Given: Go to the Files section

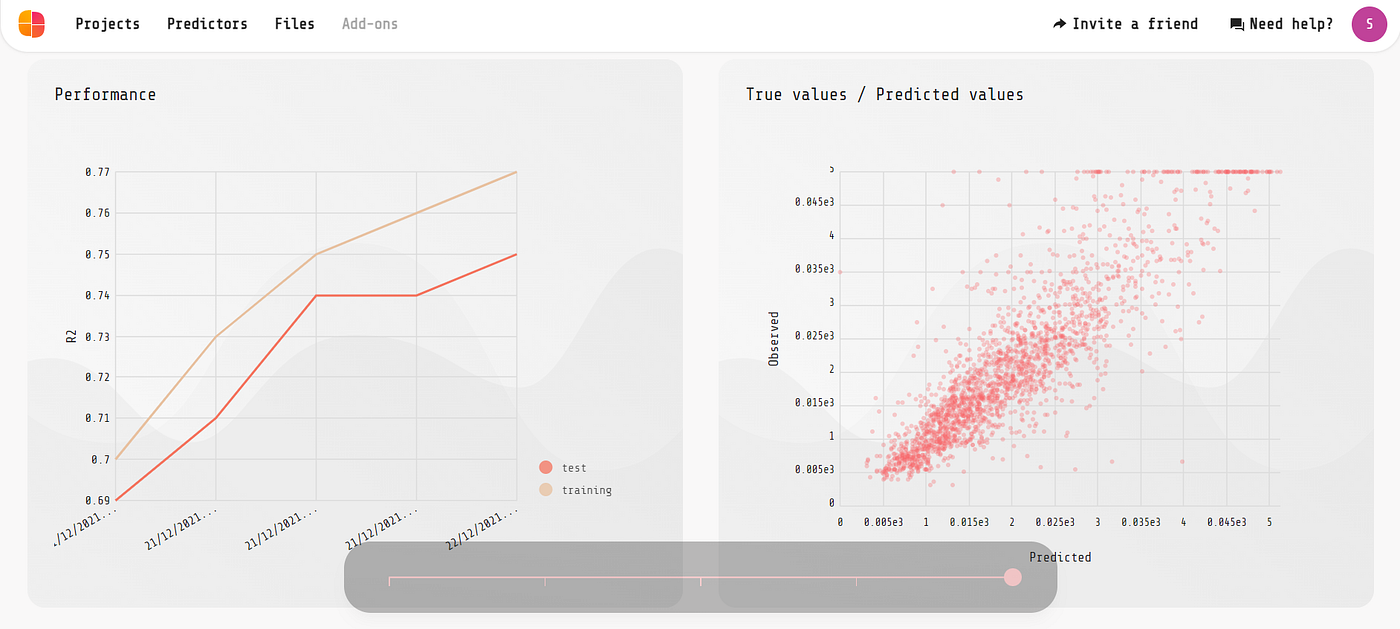Looking at the screenshot, I should pyautogui.click(x=294, y=24).
